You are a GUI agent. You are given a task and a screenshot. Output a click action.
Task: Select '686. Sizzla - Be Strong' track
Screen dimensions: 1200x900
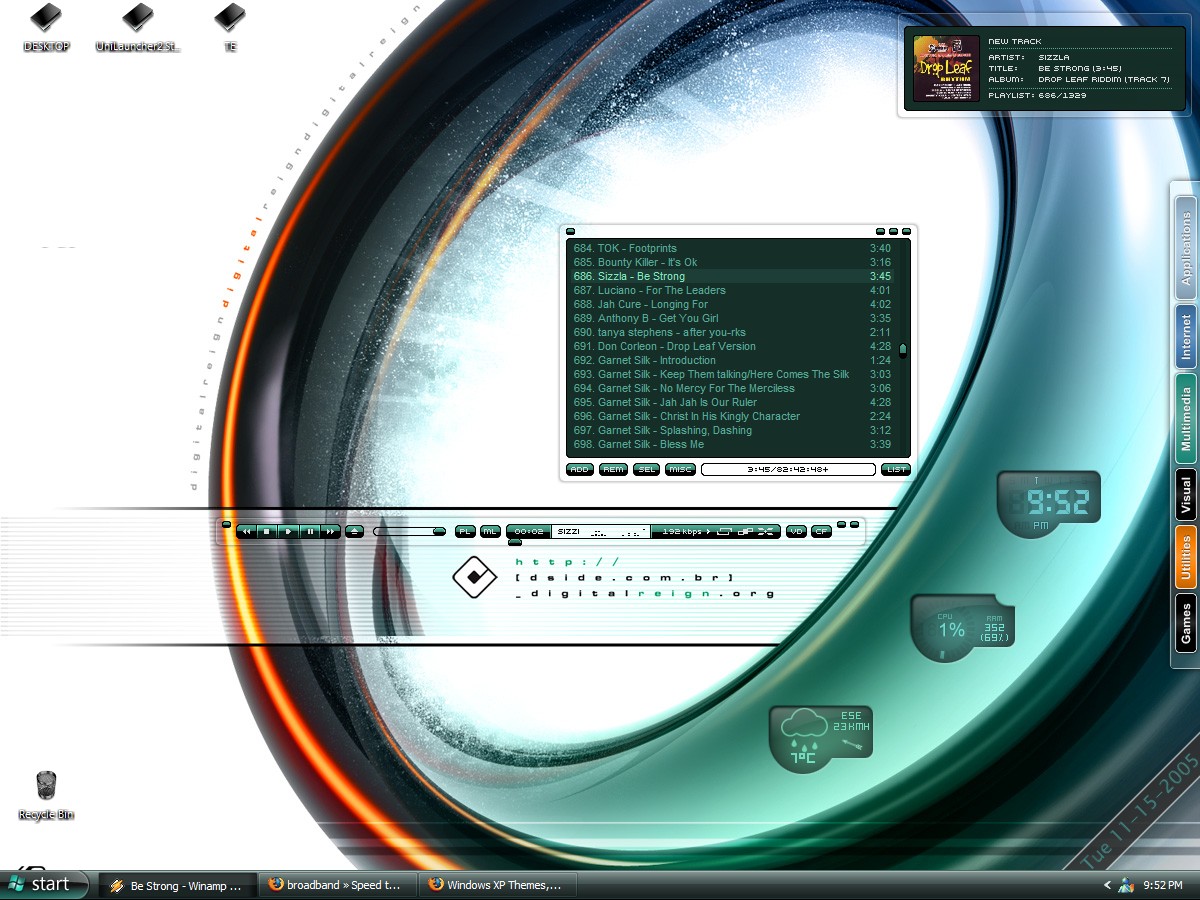732,276
